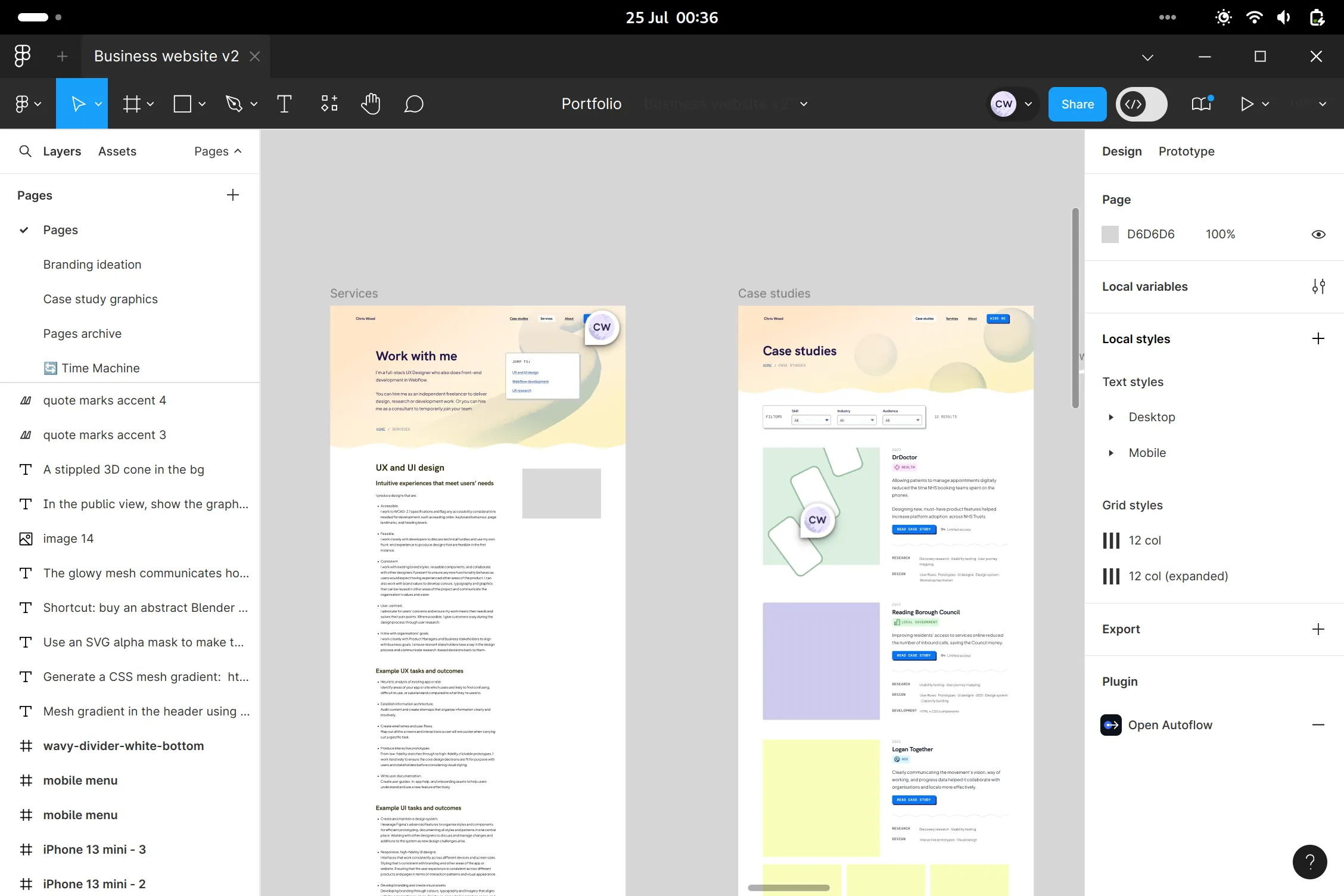Select the Hand/pan tool
The width and height of the screenshot is (1344, 896).
pos(371,104)
